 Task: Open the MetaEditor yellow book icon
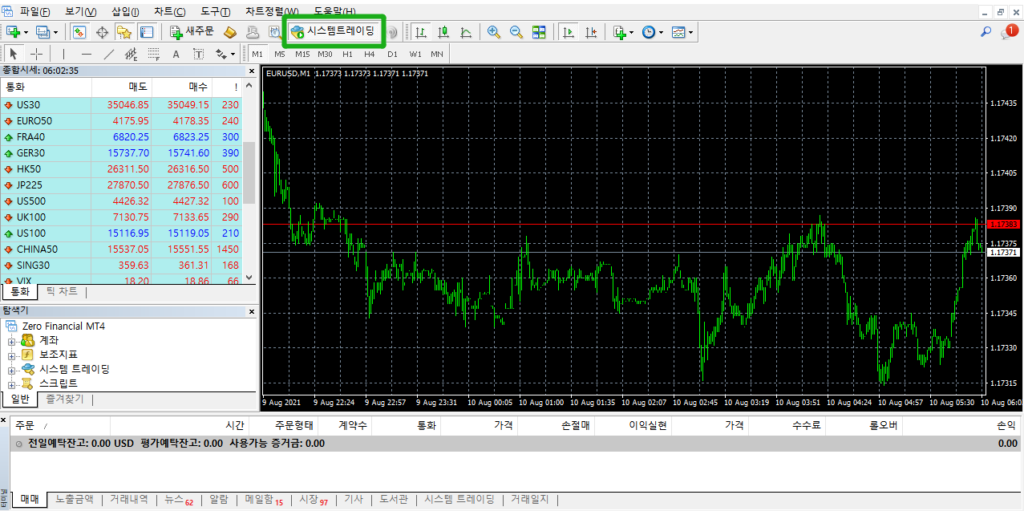pyautogui.click(x=230, y=31)
